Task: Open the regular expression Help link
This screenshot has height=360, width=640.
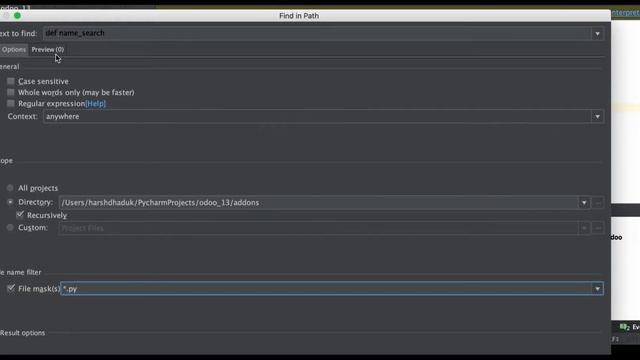Action: pyautogui.click(x=96, y=104)
